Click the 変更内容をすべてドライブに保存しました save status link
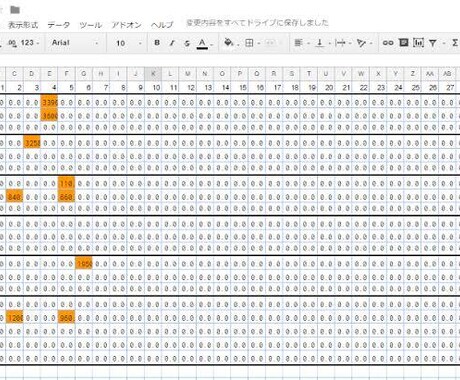This screenshot has height=380, width=460. pyautogui.click(x=257, y=23)
